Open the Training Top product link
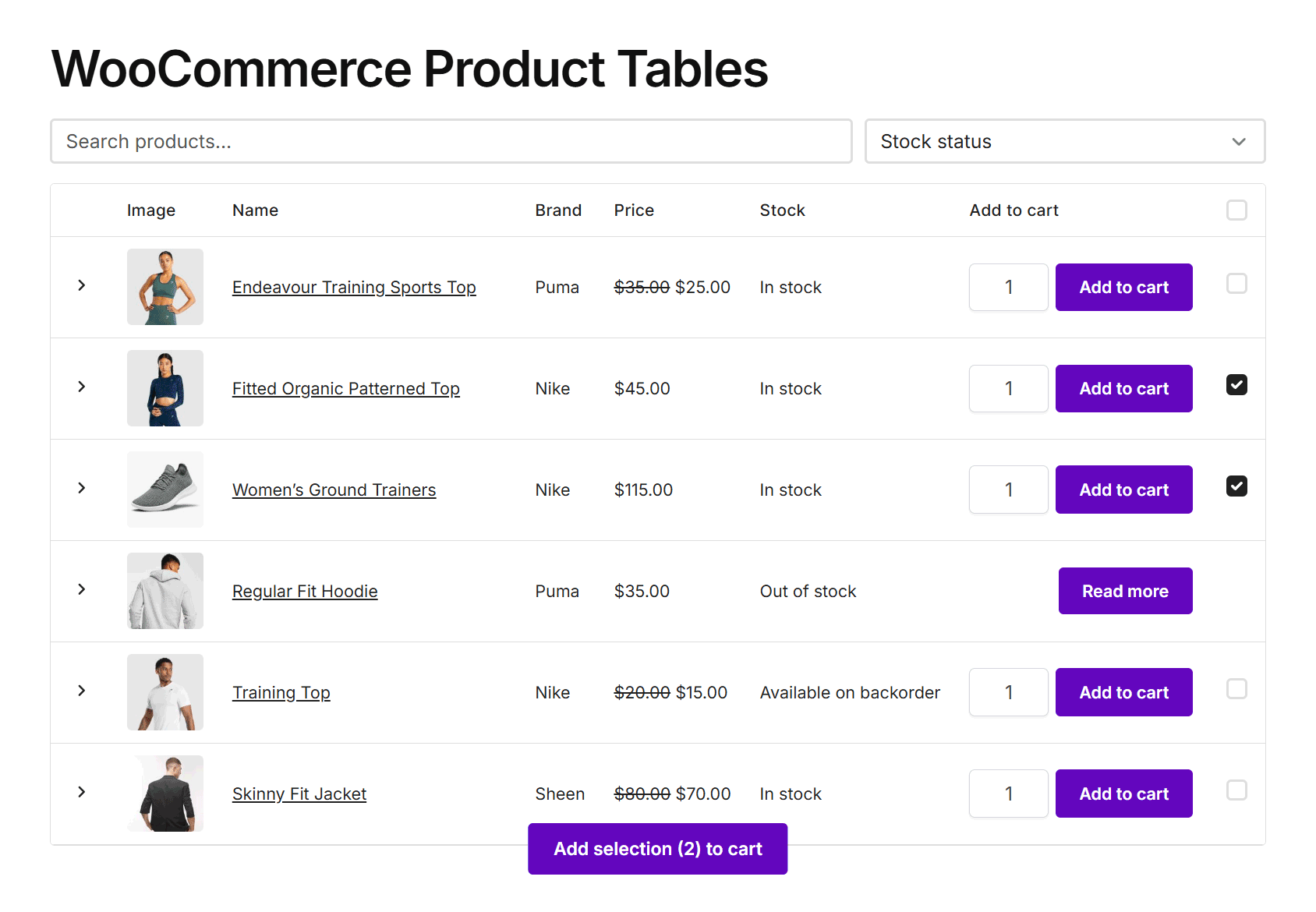 tap(281, 693)
